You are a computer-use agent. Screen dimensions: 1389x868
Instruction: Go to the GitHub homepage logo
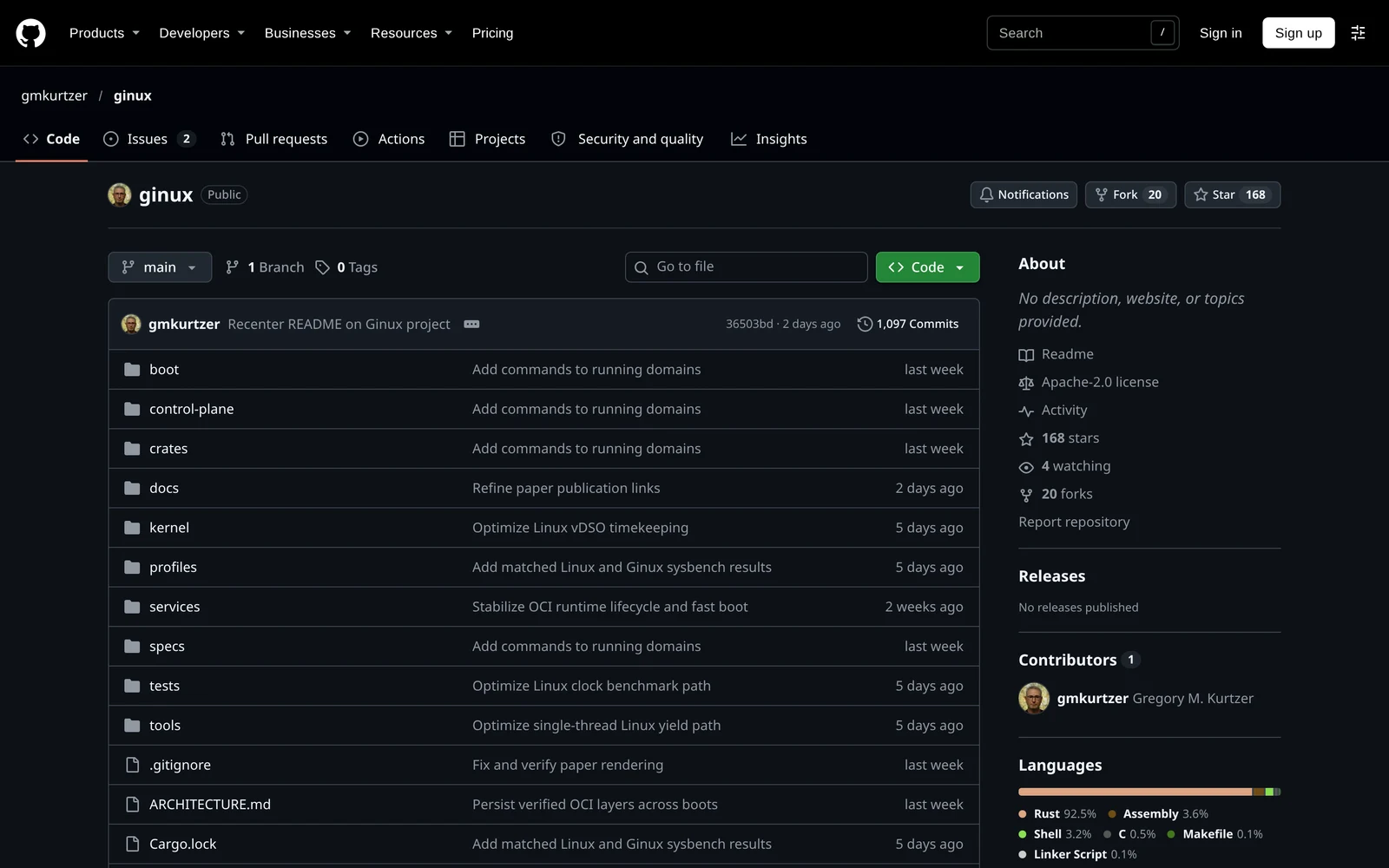point(30,33)
